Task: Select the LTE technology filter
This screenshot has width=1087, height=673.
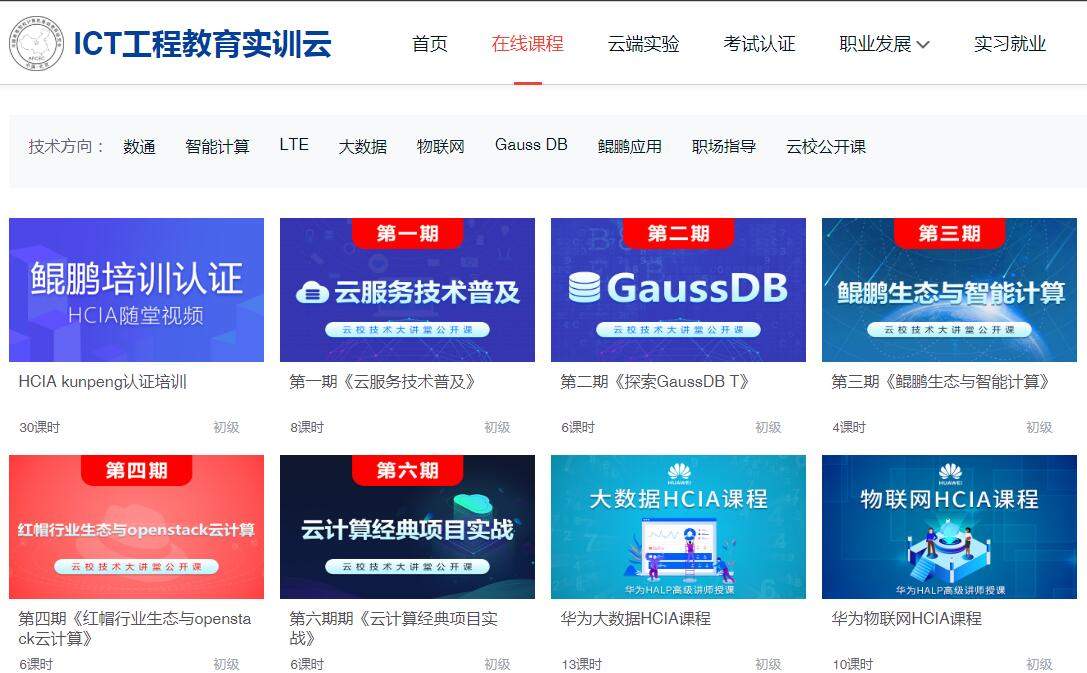Action: coord(293,143)
